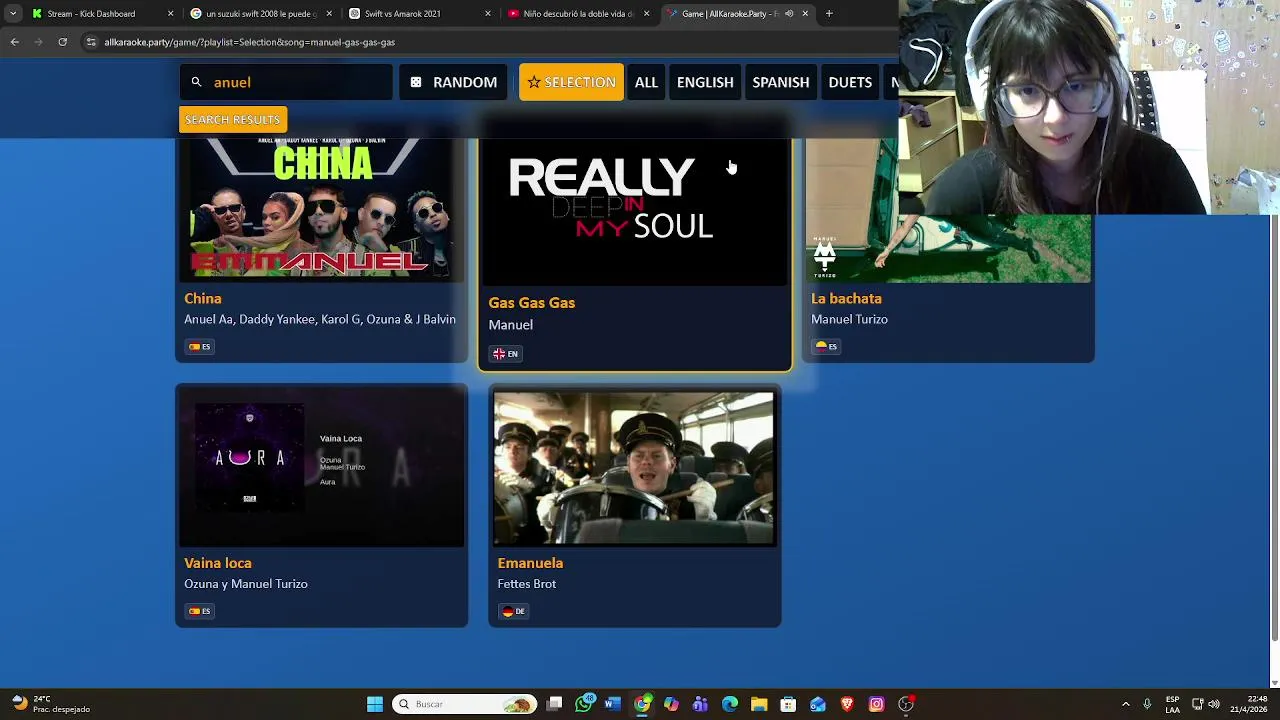Click the song search field containing anuel
Screen dimensions: 1280x720
(x=287, y=82)
